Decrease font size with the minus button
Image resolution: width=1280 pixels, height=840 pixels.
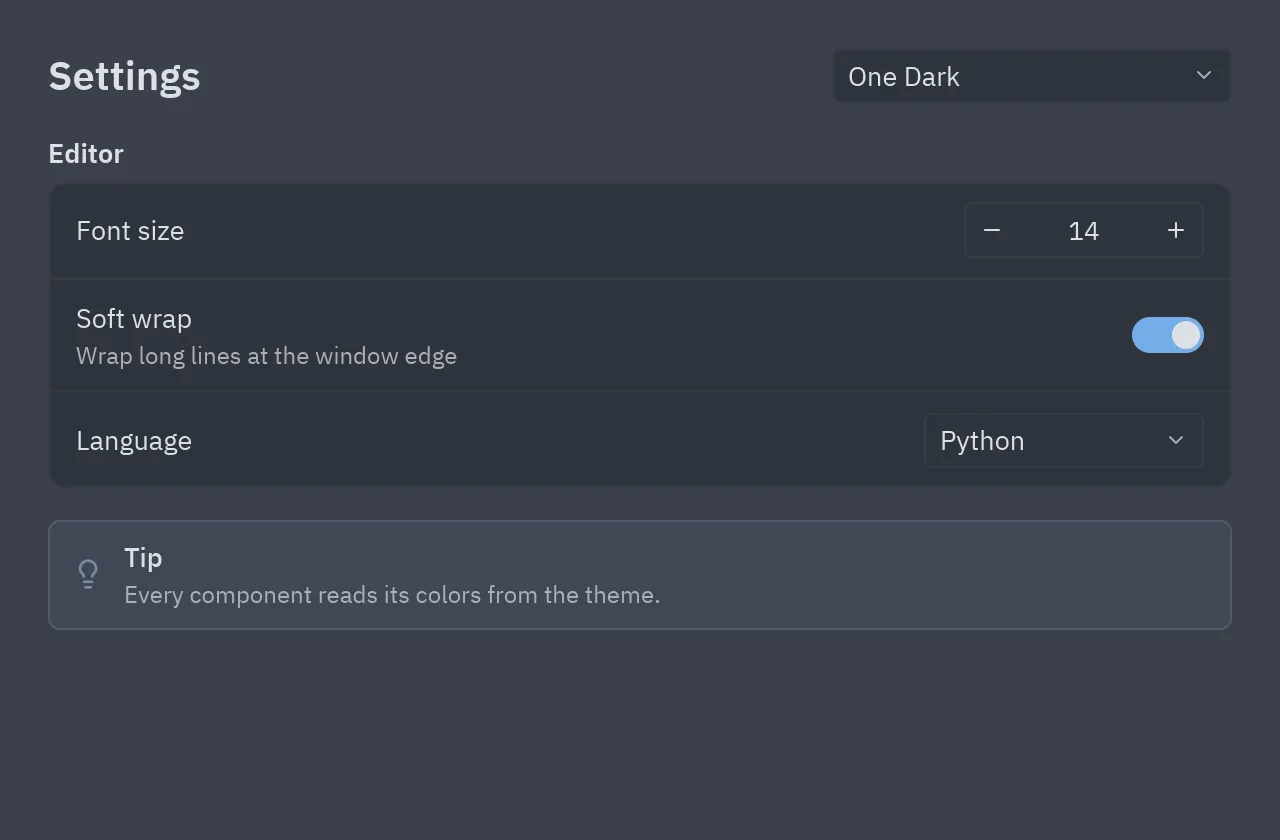992,231
